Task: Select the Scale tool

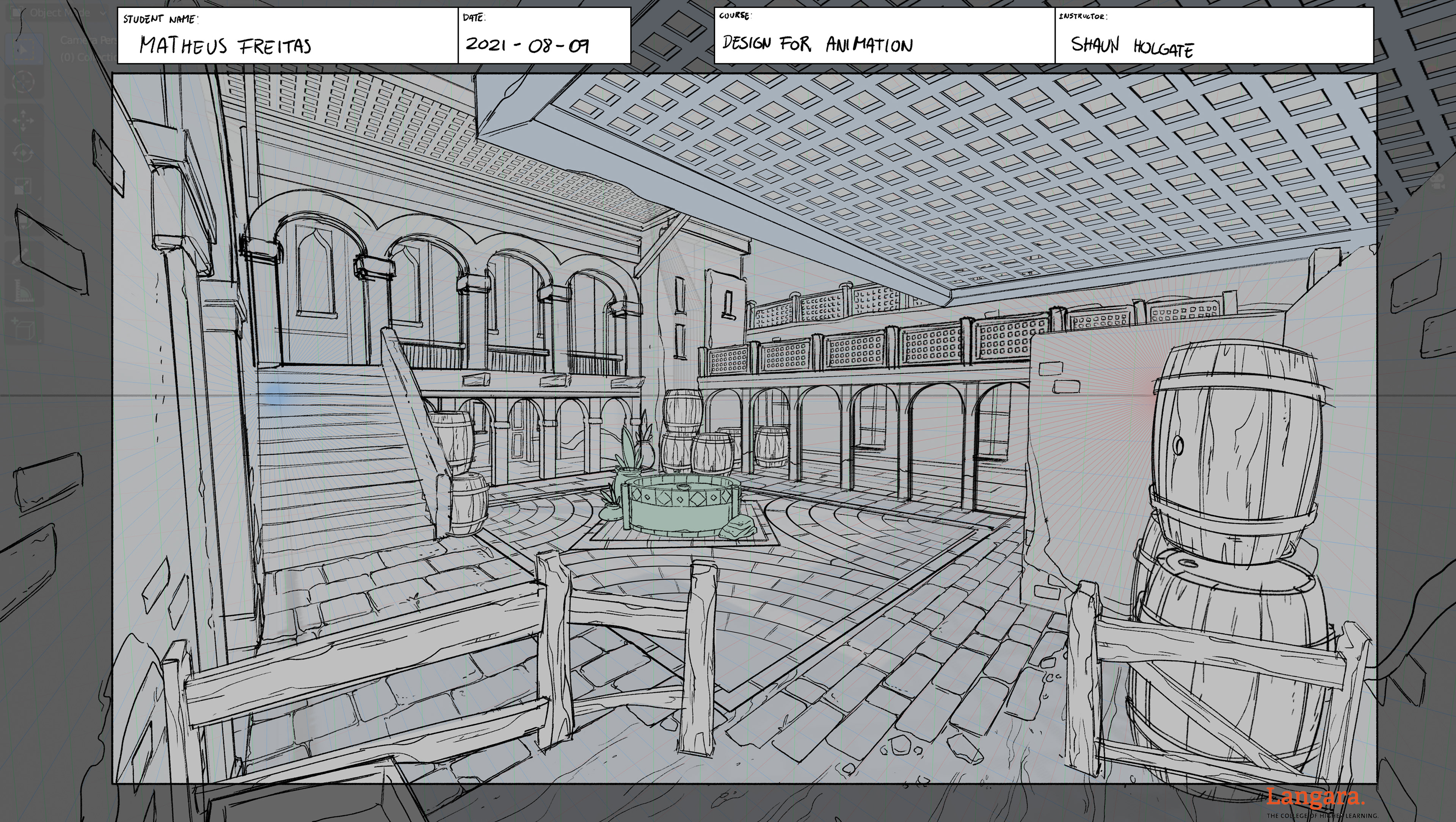Action: [23, 187]
